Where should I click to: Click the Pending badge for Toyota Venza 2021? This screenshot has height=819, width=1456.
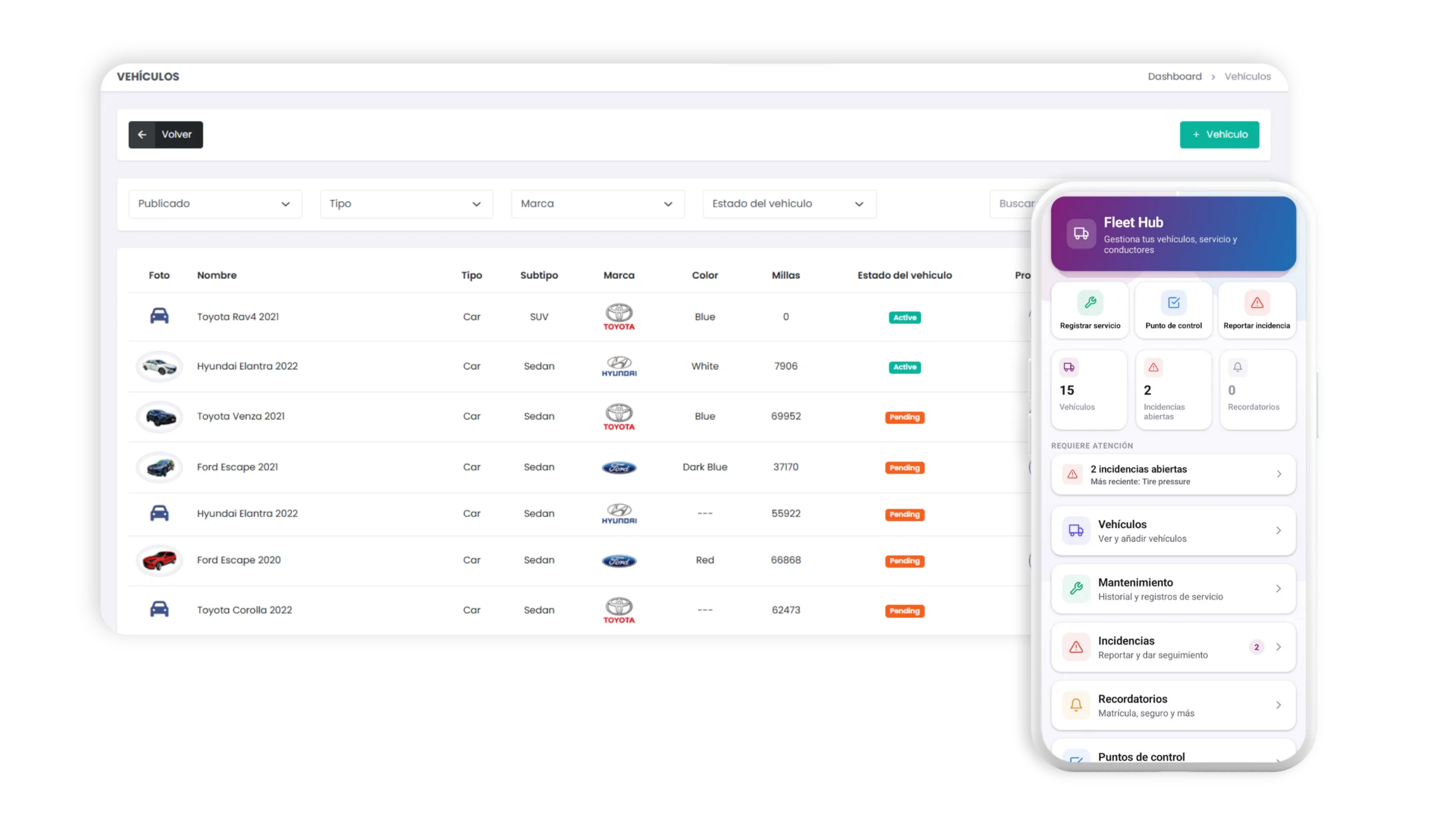[x=904, y=417]
